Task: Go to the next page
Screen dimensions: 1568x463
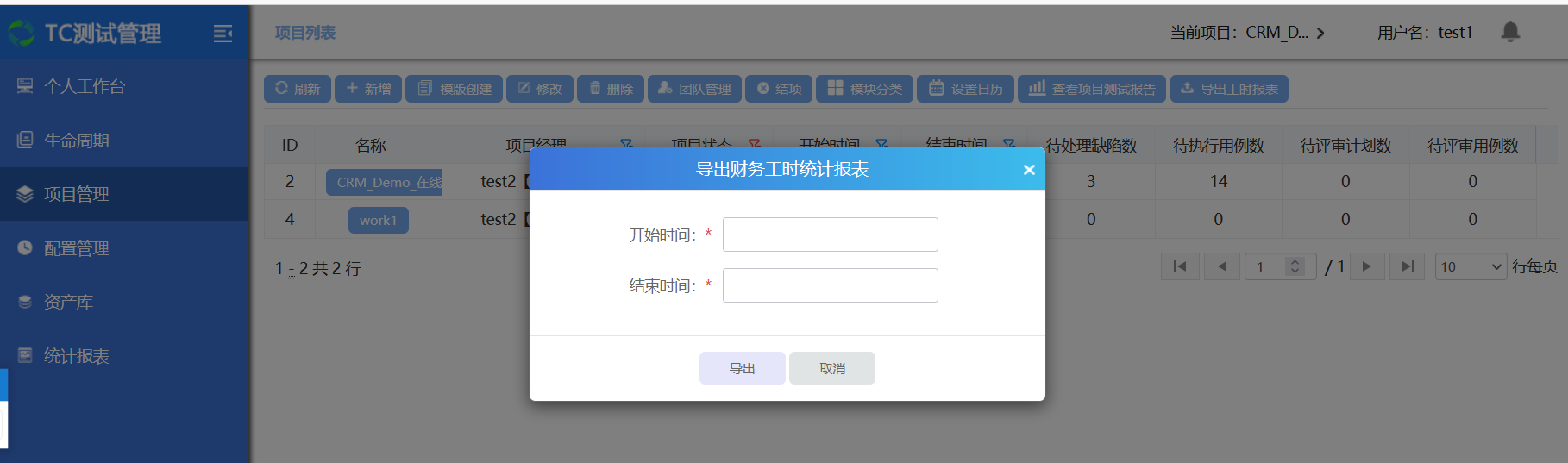Action: 1367,266
